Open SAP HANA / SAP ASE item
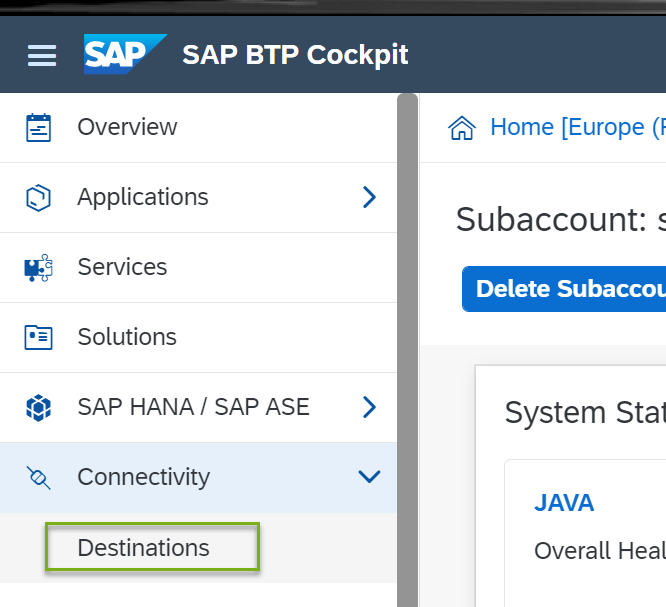Screen dimensions: 666x607 [198, 407]
